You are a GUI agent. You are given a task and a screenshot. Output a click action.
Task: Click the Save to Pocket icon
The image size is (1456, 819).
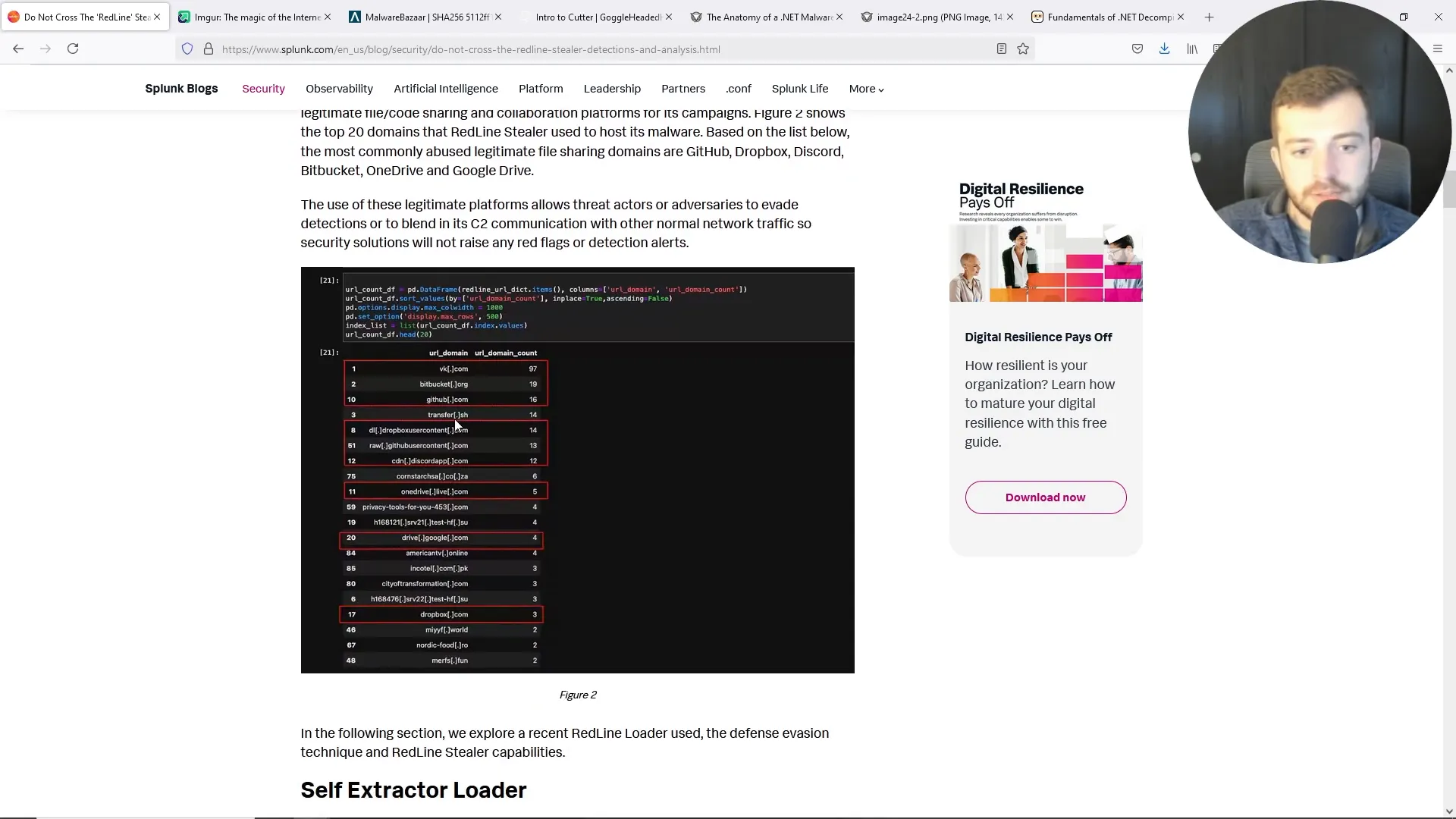(1137, 49)
